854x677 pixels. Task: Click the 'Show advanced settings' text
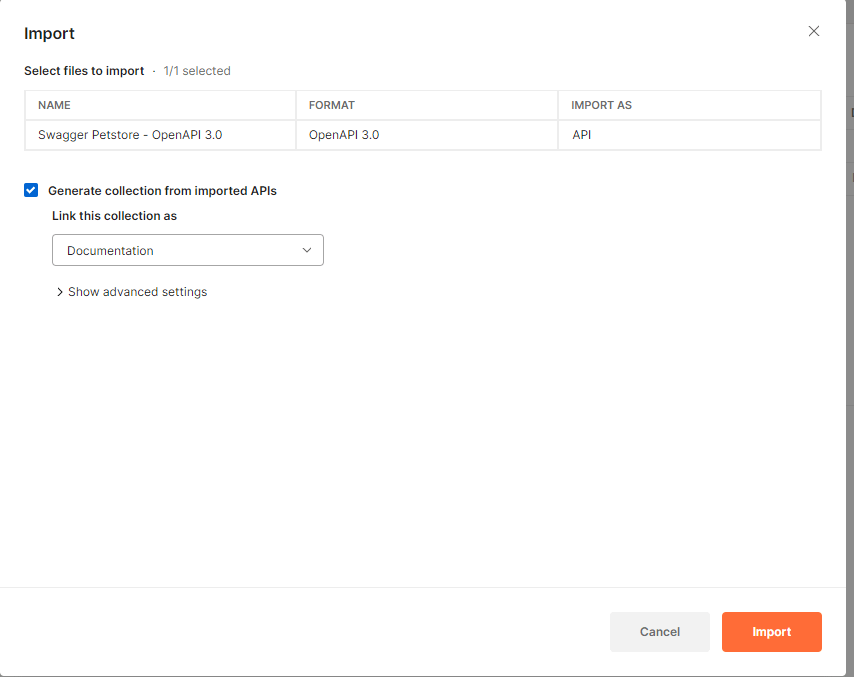click(x=137, y=292)
